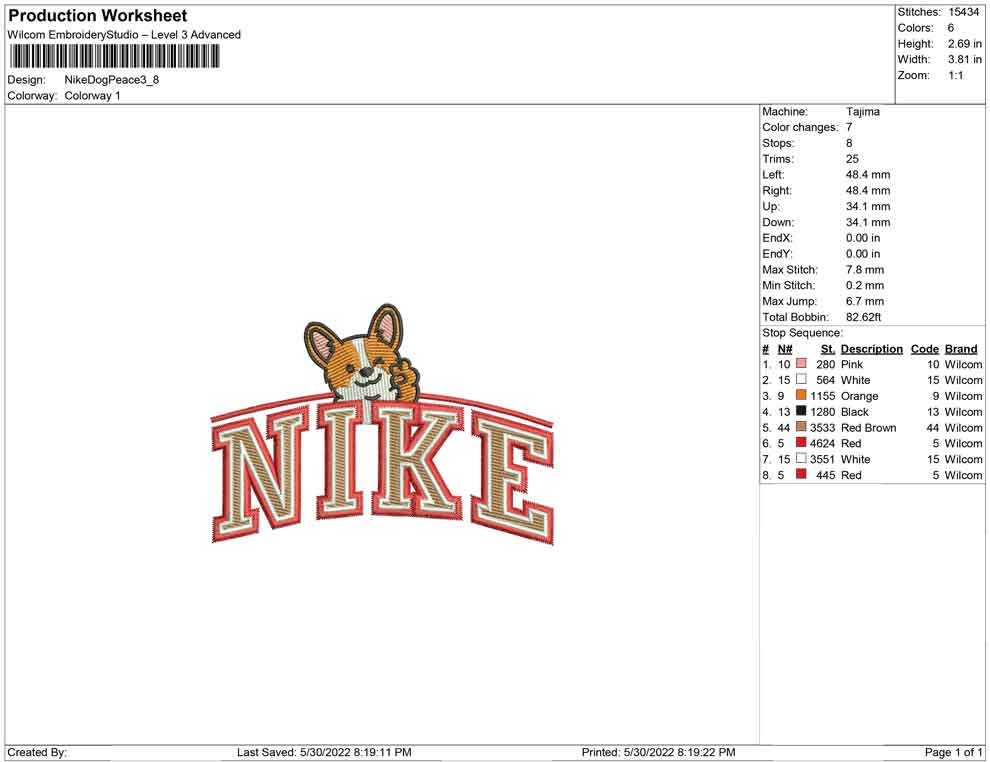Click the Right value 48.4 mm
The height and width of the screenshot is (762, 990).
(868, 191)
